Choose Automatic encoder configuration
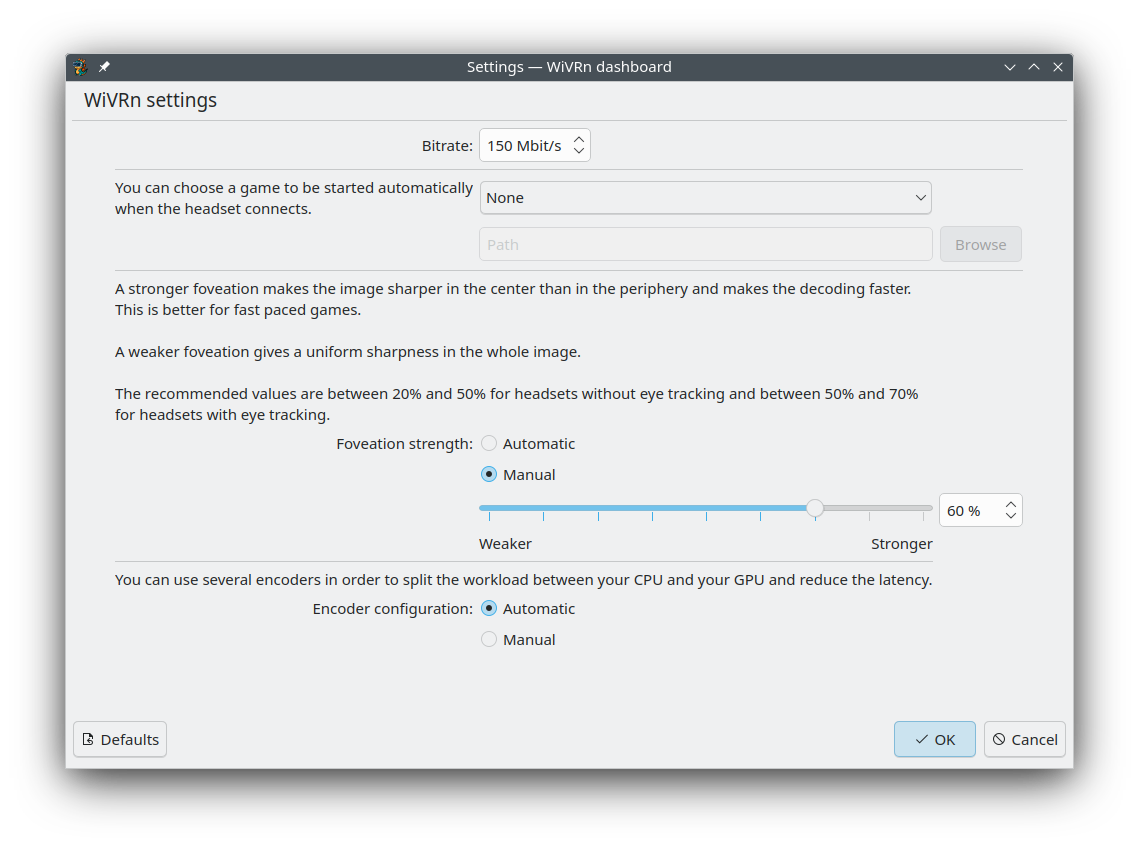This screenshot has width=1140, height=847. click(x=489, y=609)
